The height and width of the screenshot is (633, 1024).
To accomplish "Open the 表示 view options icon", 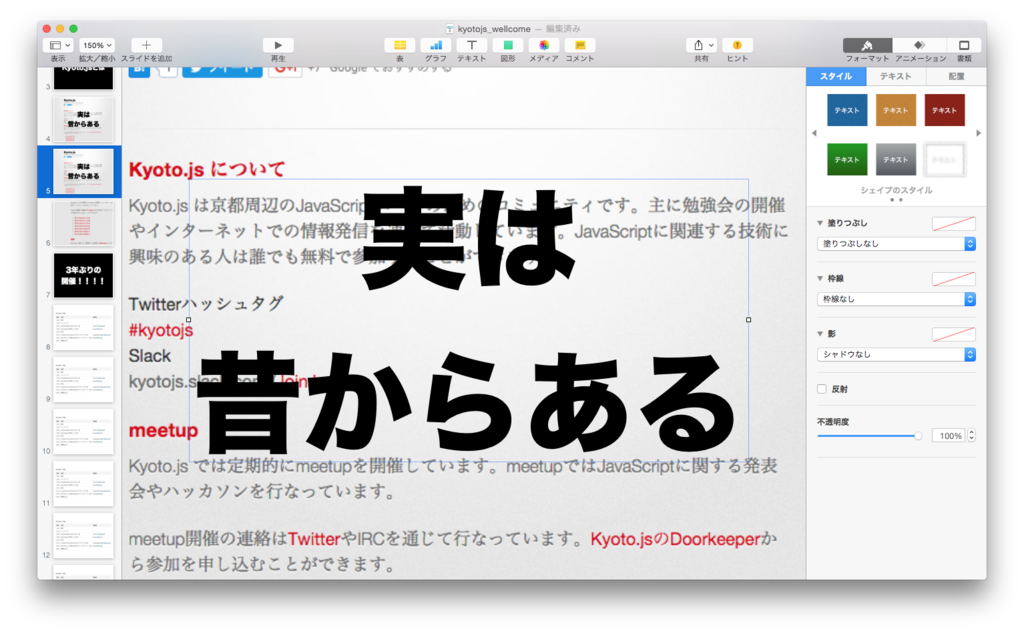I will (58, 45).
